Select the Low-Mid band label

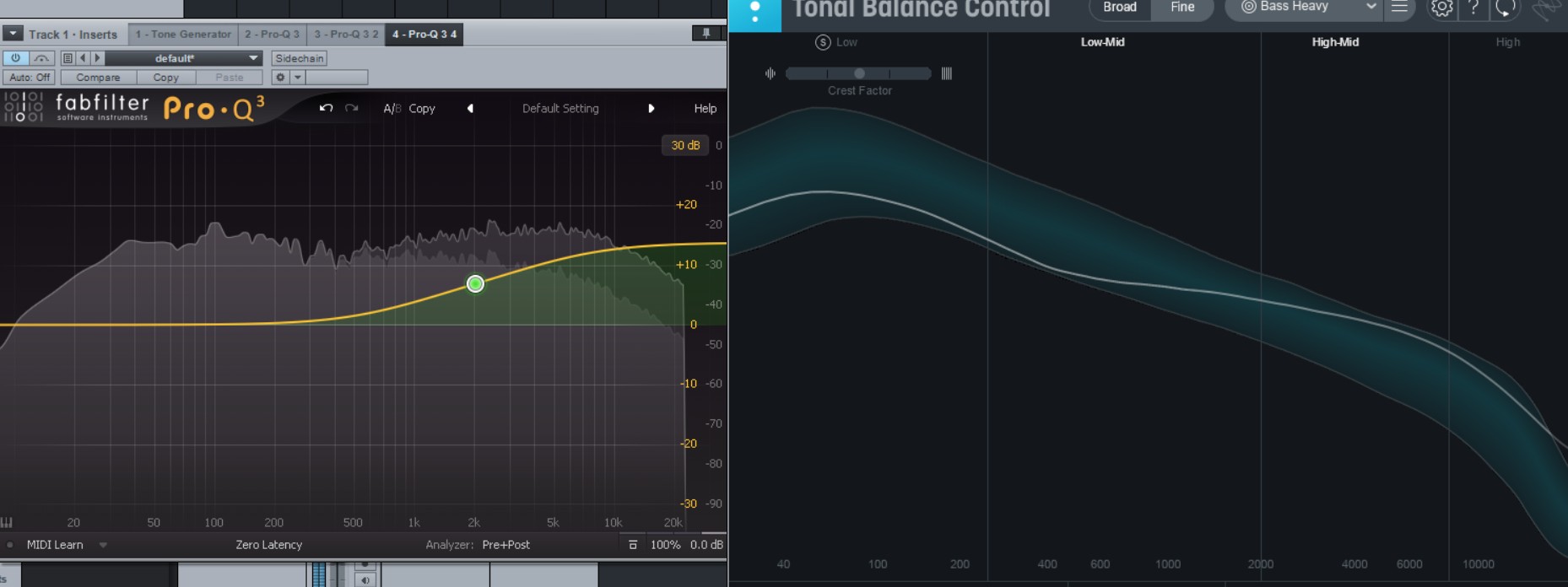[1102, 42]
